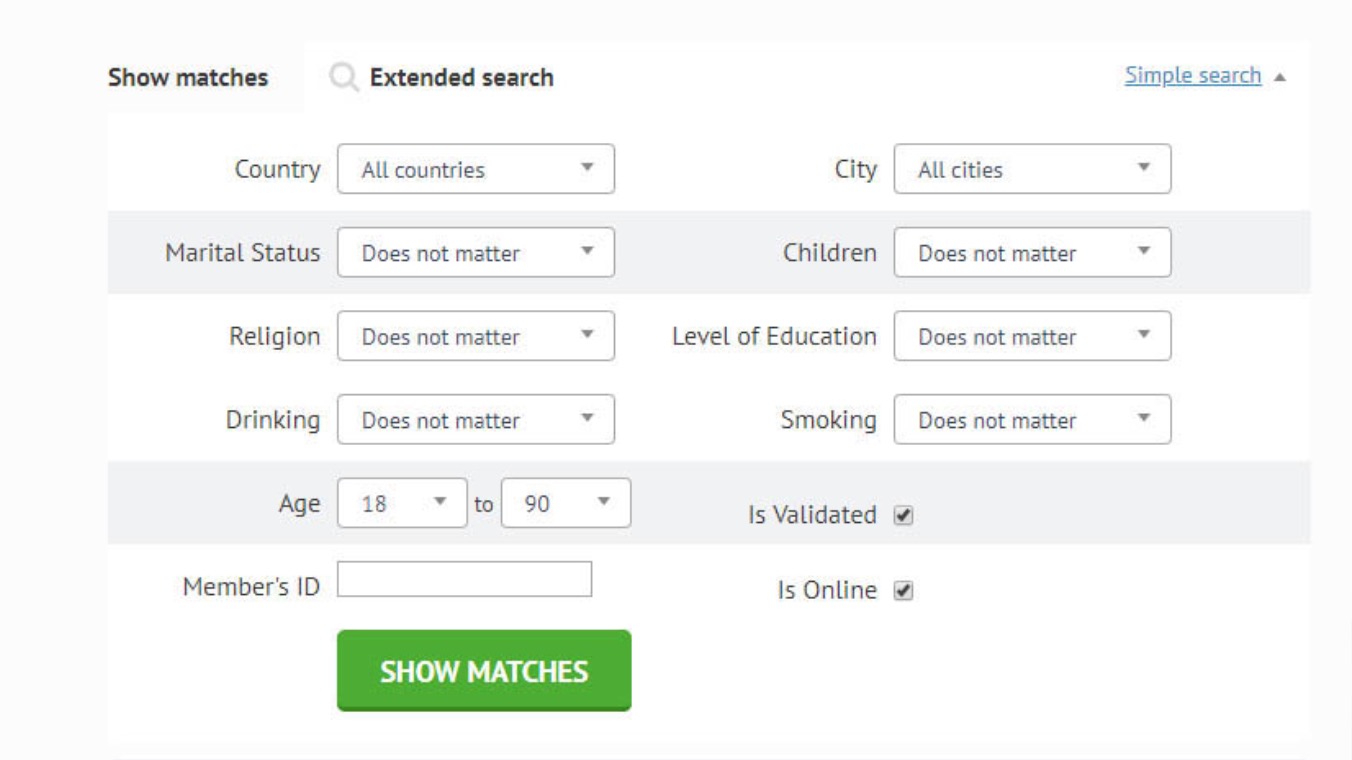The height and width of the screenshot is (760, 1352).
Task: Open the Country dropdown
Action: click(x=476, y=169)
